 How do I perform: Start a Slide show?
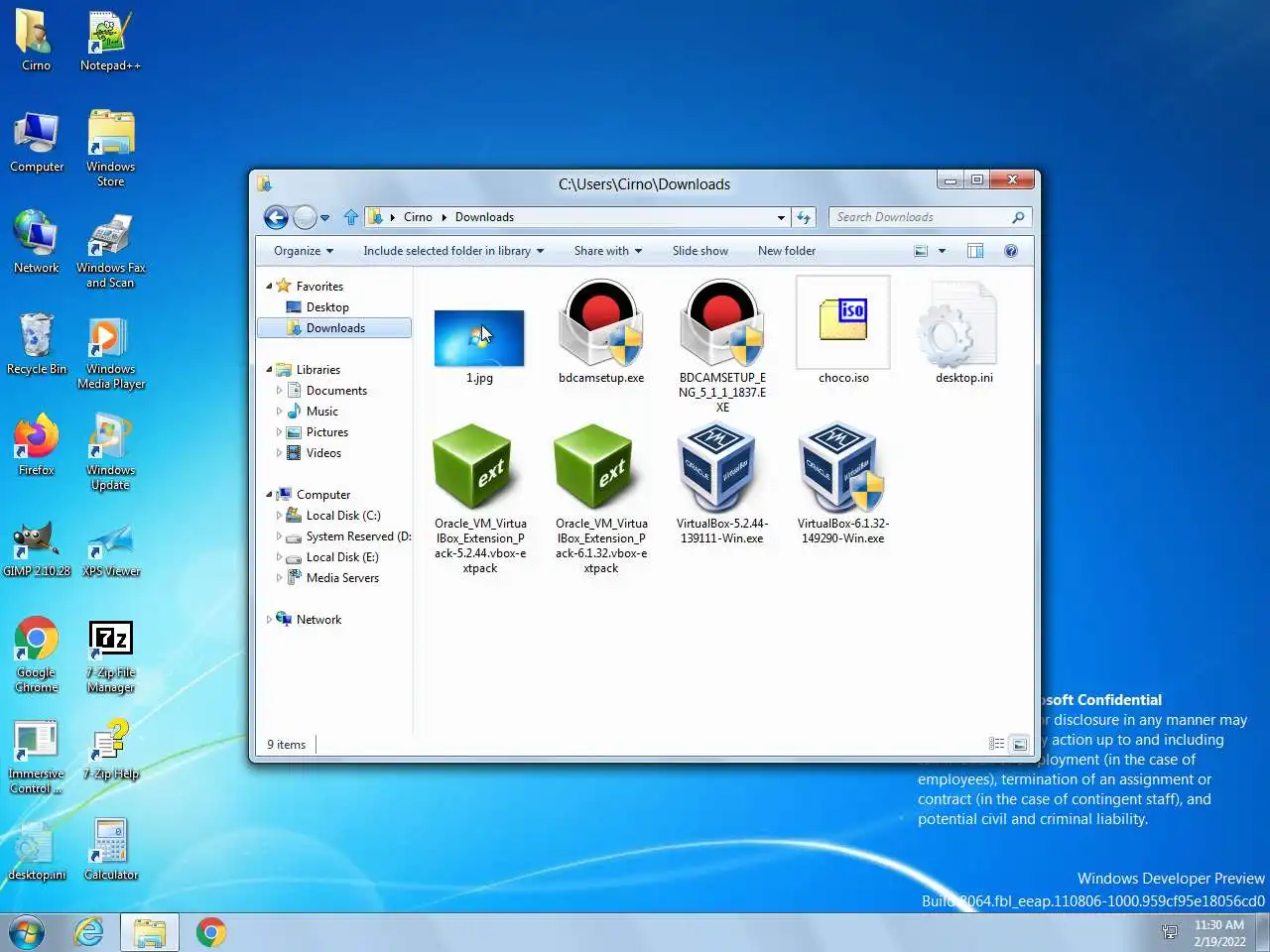point(699,251)
